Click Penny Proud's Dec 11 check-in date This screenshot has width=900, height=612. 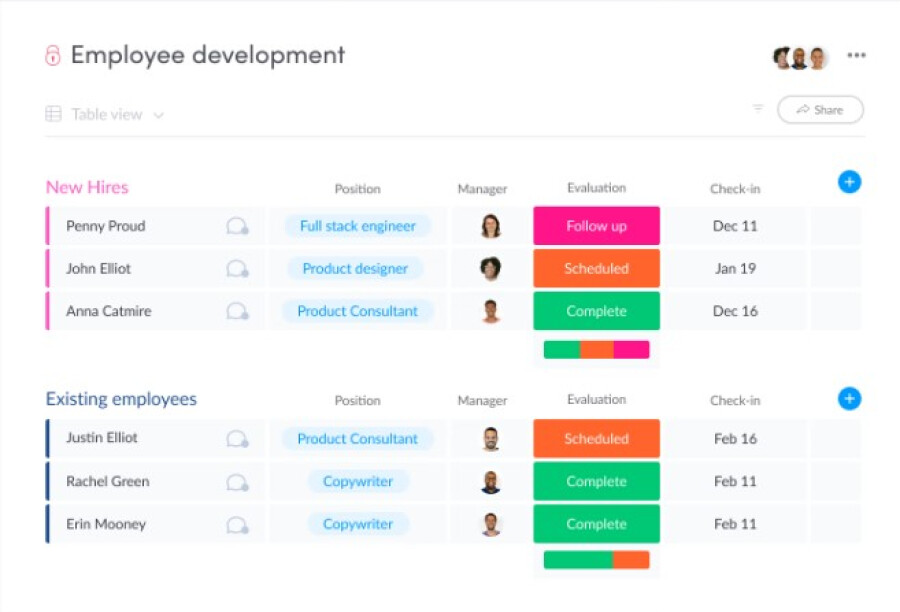(735, 226)
